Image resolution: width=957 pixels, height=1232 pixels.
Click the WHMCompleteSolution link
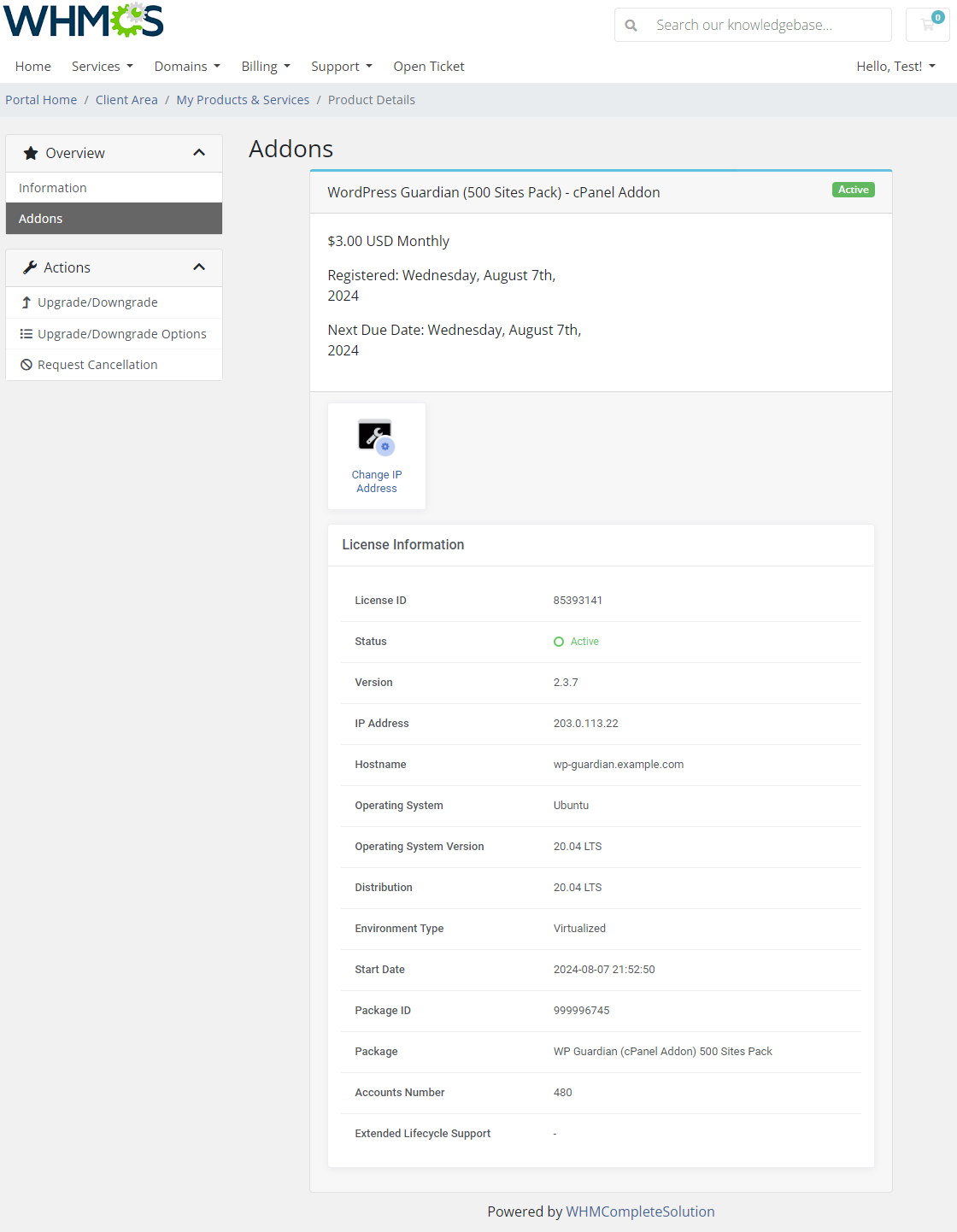point(640,1211)
